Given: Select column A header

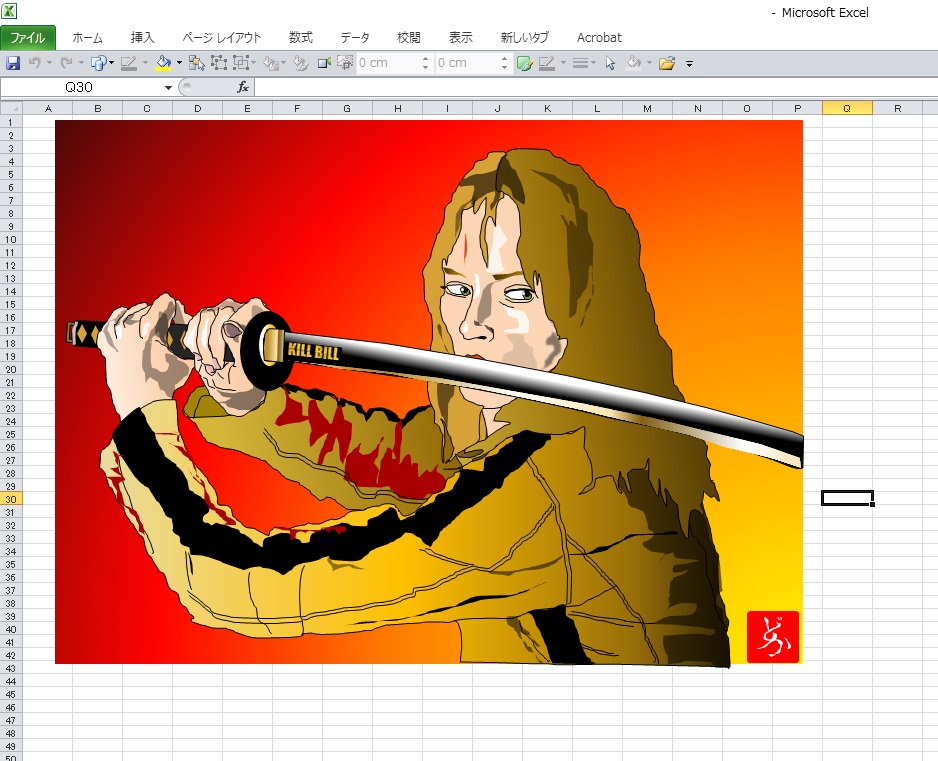Looking at the screenshot, I should 48,108.
